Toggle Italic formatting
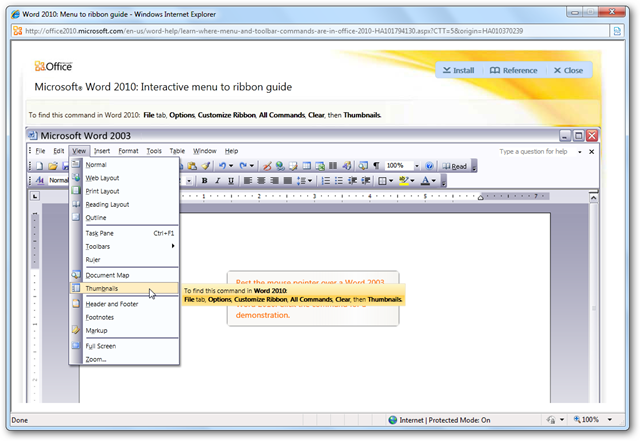Viewport: 640px width, 441px height. pos(218,180)
